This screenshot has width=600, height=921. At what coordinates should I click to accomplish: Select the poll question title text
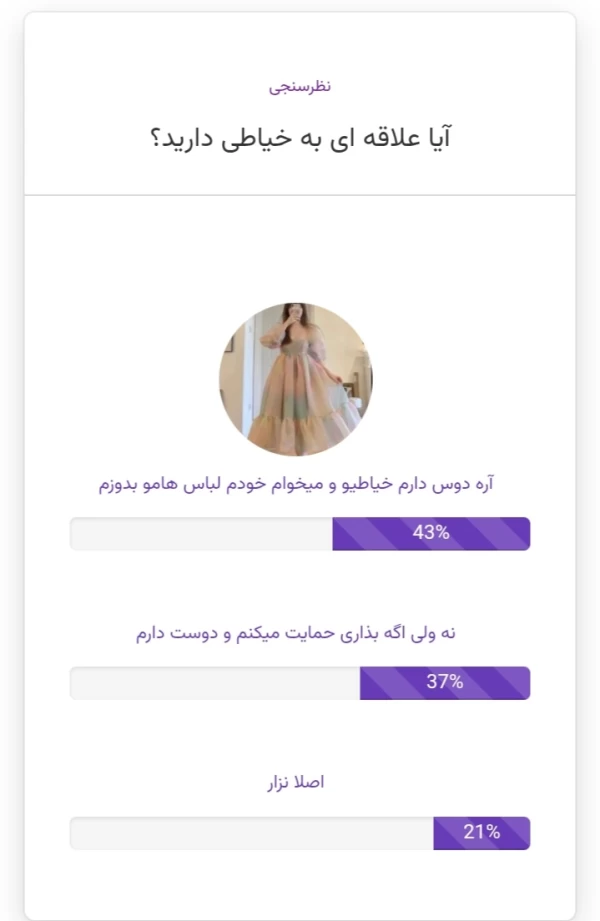click(x=299, y=137)
